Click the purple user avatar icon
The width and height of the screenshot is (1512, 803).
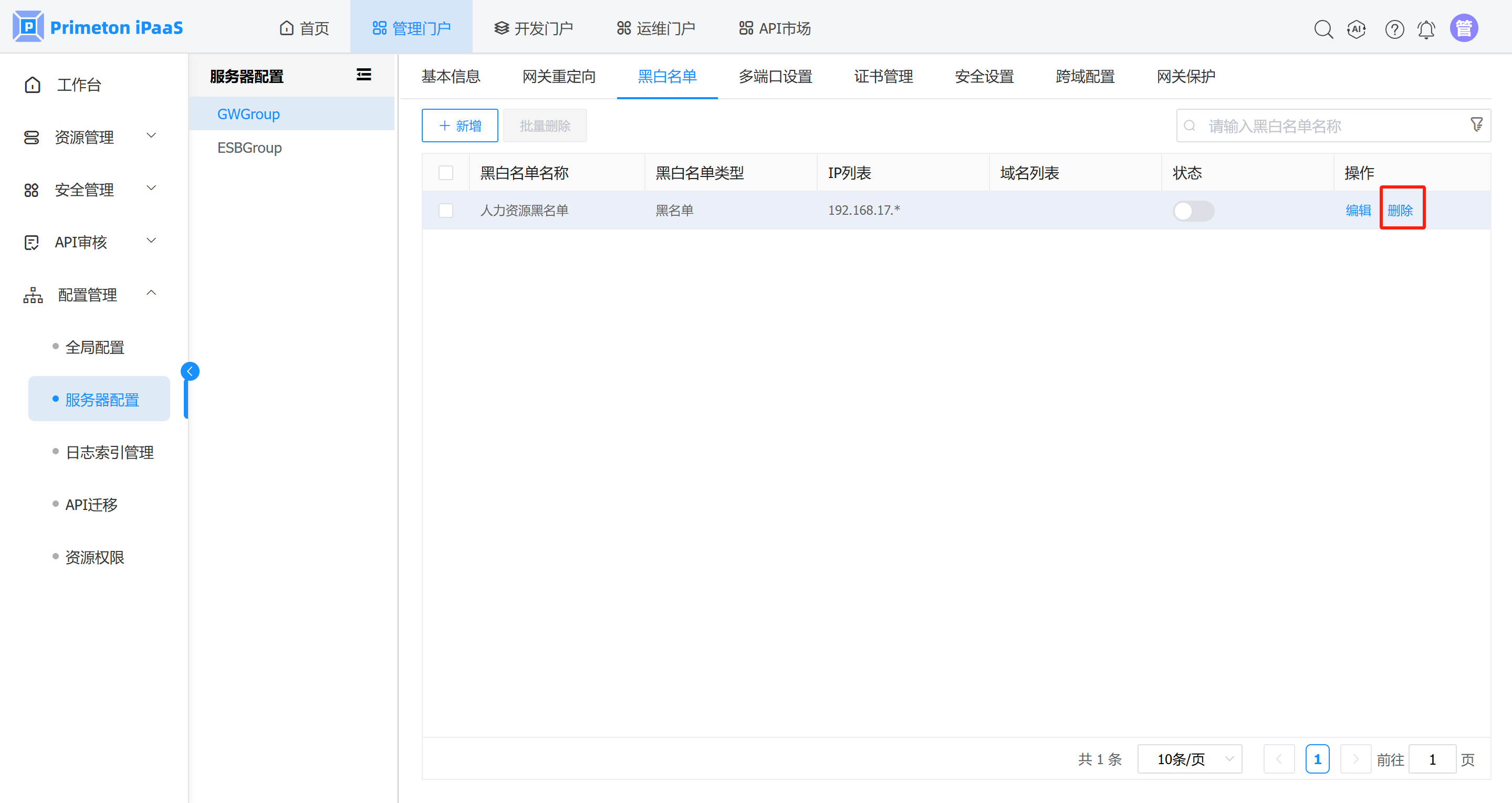tap(1464, 28)
